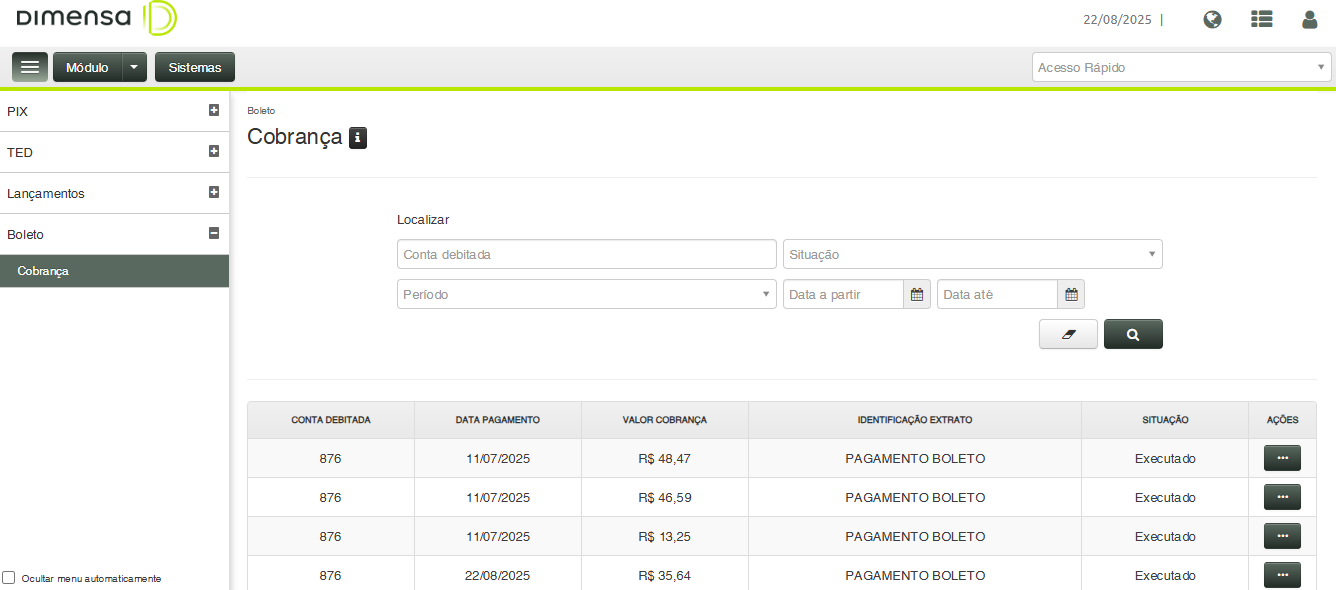Screen dimensions: 1336x590
Task: Open the Módulo dropdown menu
Action: click(x=133, y=66)
